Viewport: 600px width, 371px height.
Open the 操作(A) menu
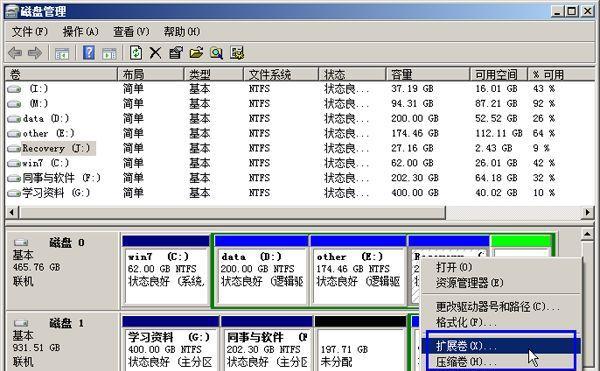(x=80, y=31)
